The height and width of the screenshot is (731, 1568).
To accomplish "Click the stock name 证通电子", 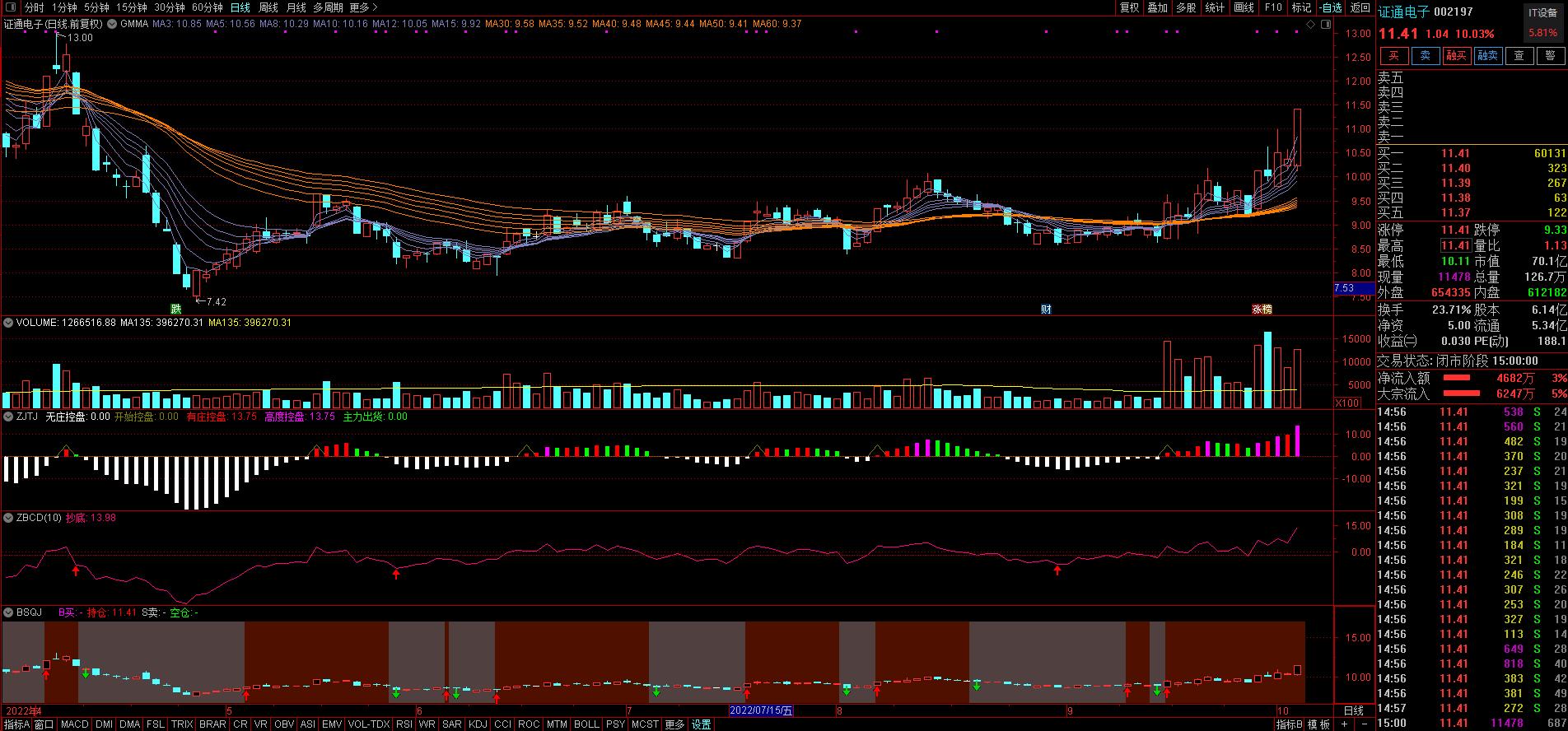I will [x=1403, y=12].
